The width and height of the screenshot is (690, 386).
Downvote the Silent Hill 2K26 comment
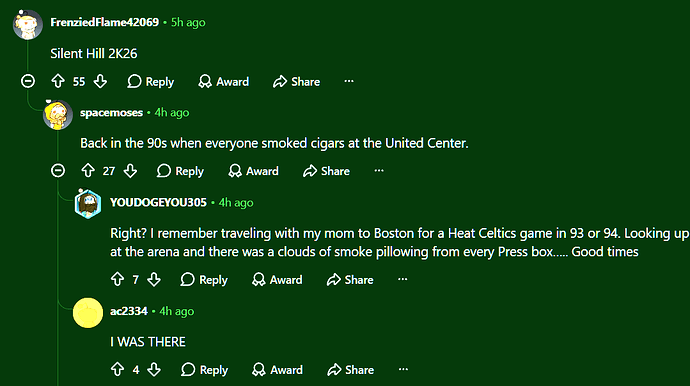[x=100, y=81]
